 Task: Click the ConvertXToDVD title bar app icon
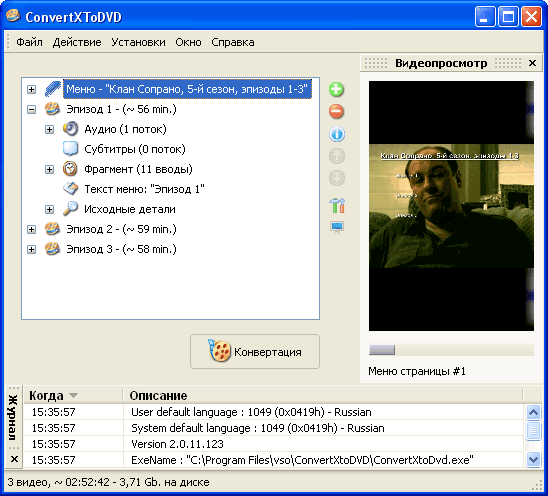(13, 16)
